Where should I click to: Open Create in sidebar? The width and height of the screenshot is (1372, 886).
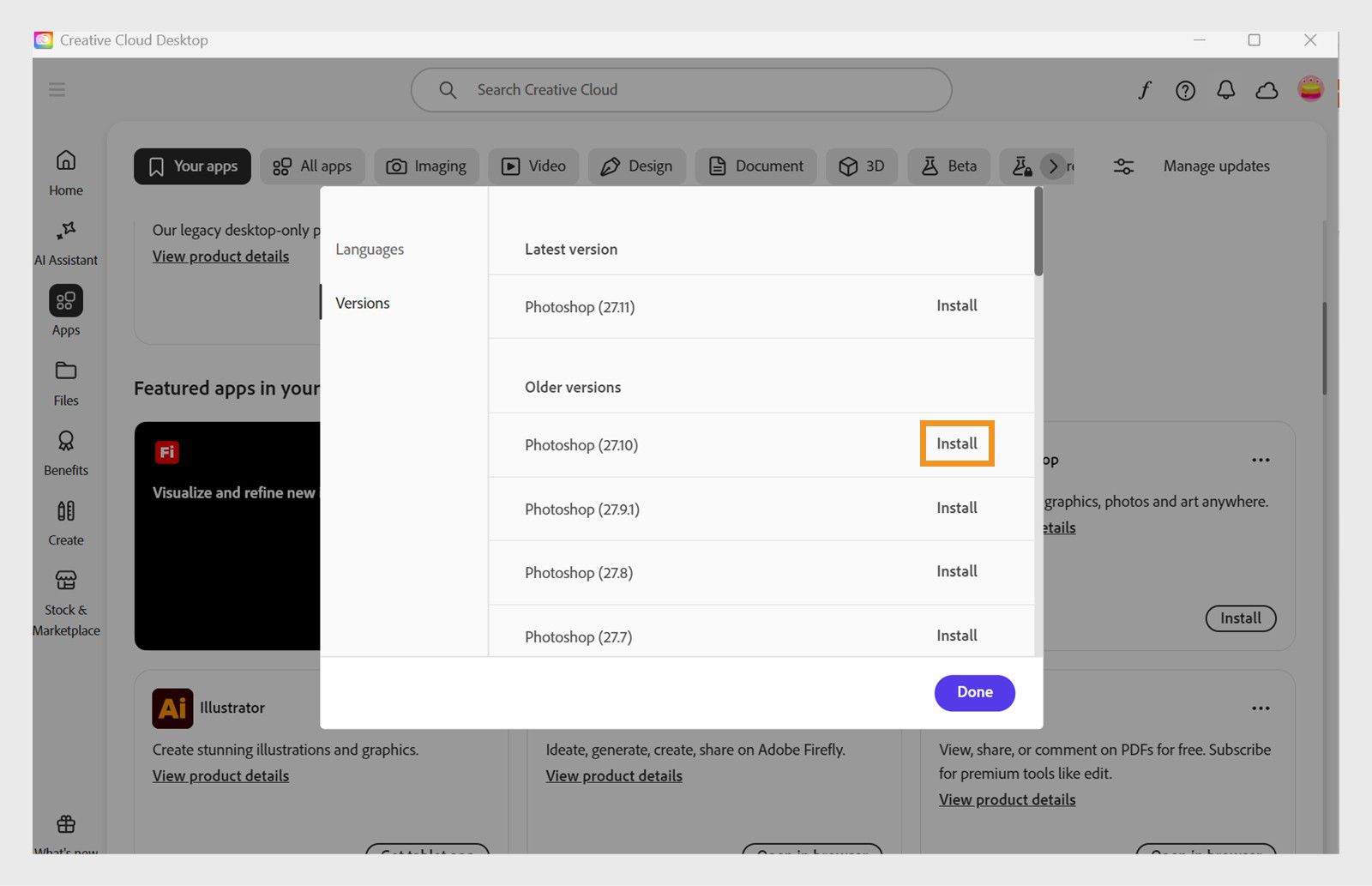coord(66,524)
